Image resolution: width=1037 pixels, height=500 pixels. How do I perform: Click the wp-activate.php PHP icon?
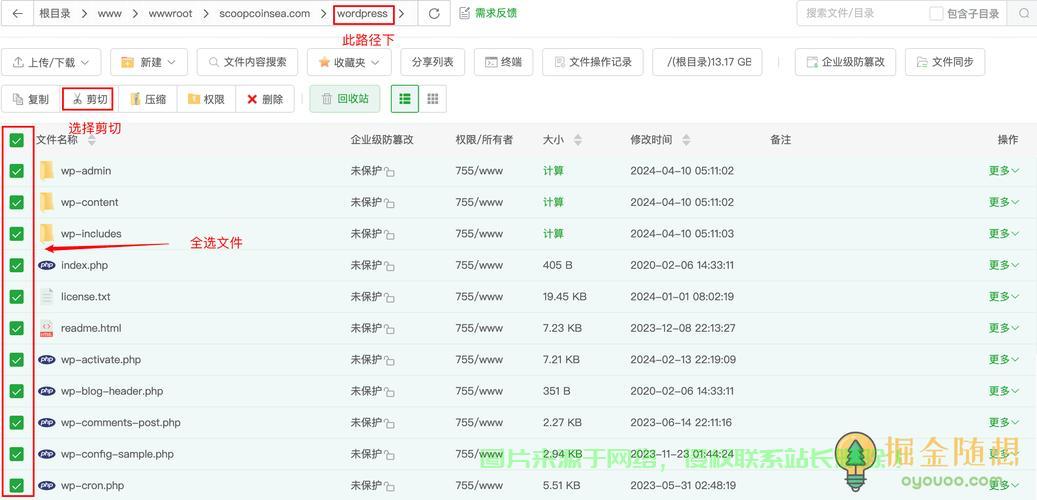coord(46,360)
